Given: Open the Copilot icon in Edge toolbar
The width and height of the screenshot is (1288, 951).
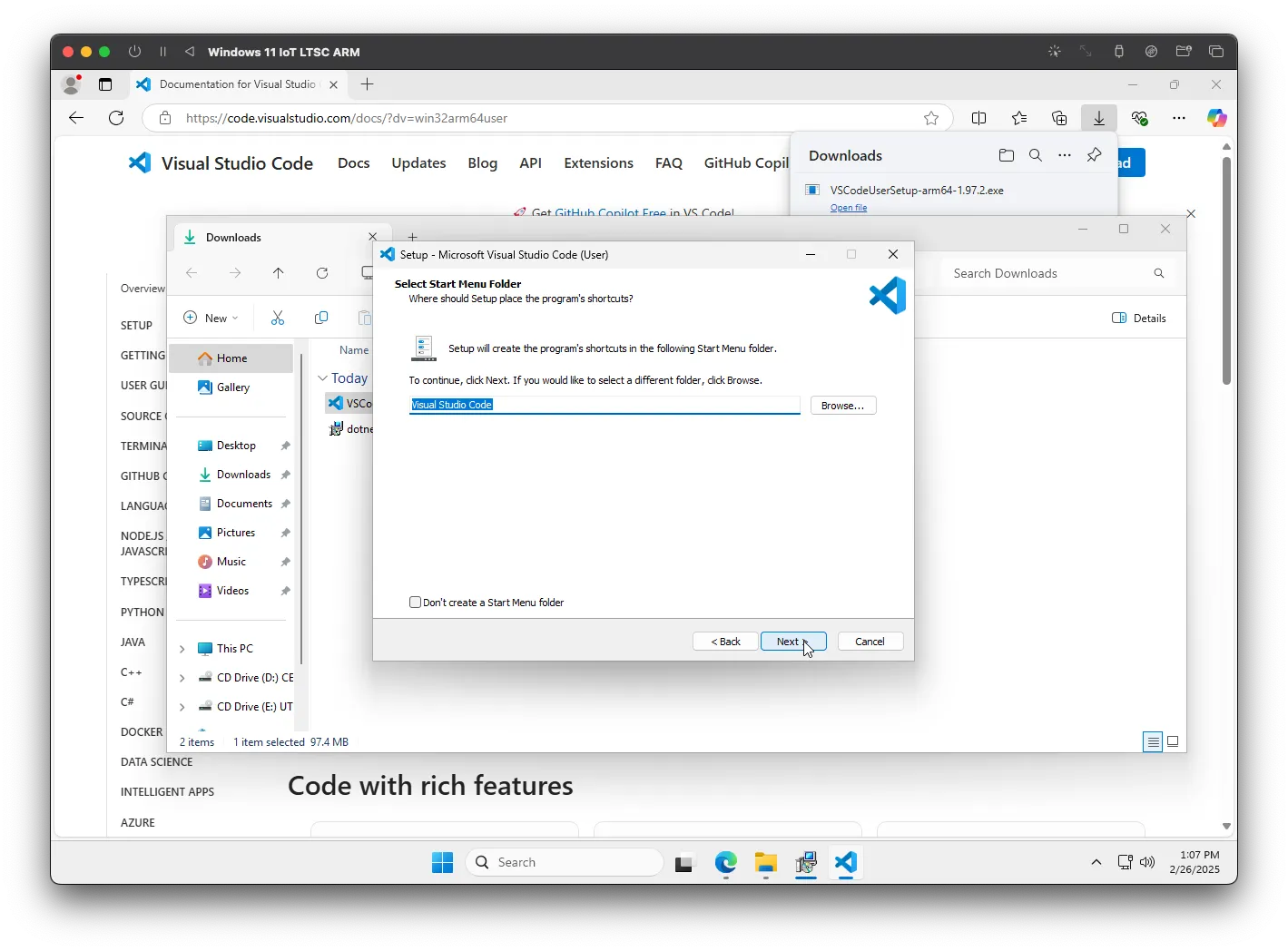Looking at the screenshot, I should 1215,118.
